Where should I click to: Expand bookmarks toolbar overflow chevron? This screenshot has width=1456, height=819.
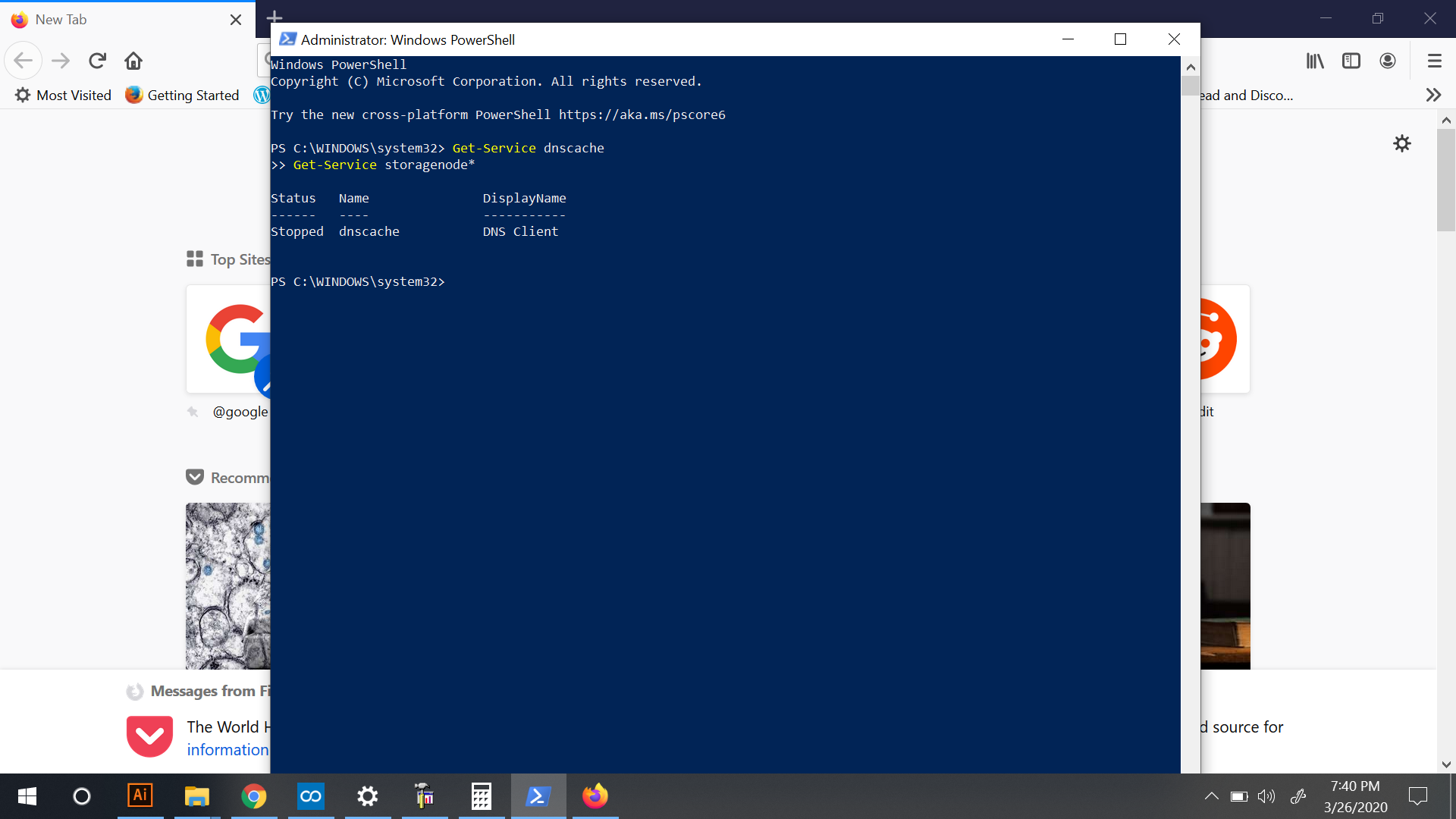pos(1432,95)
